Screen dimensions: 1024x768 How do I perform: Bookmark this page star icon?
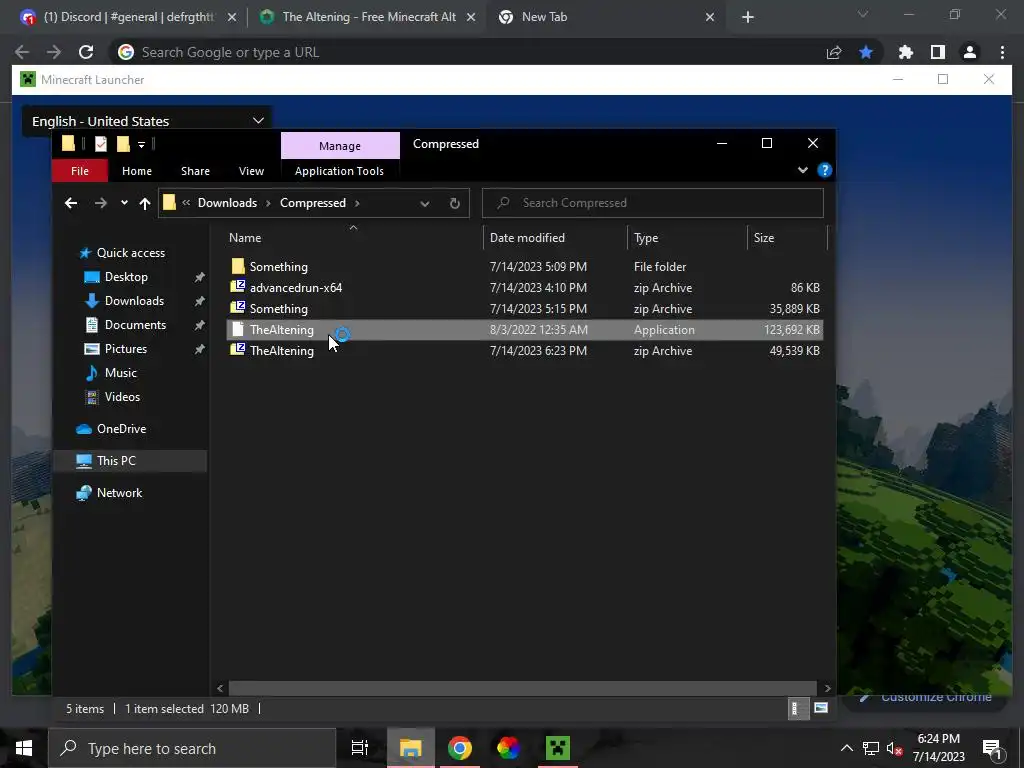(x=866, y=52)
